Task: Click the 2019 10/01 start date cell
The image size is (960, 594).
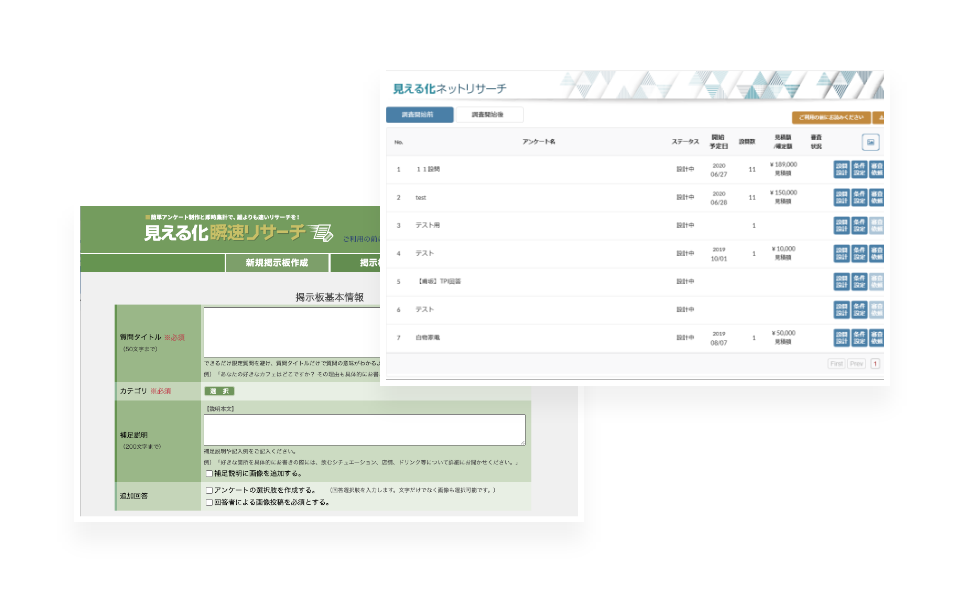Action: (719, 254)
